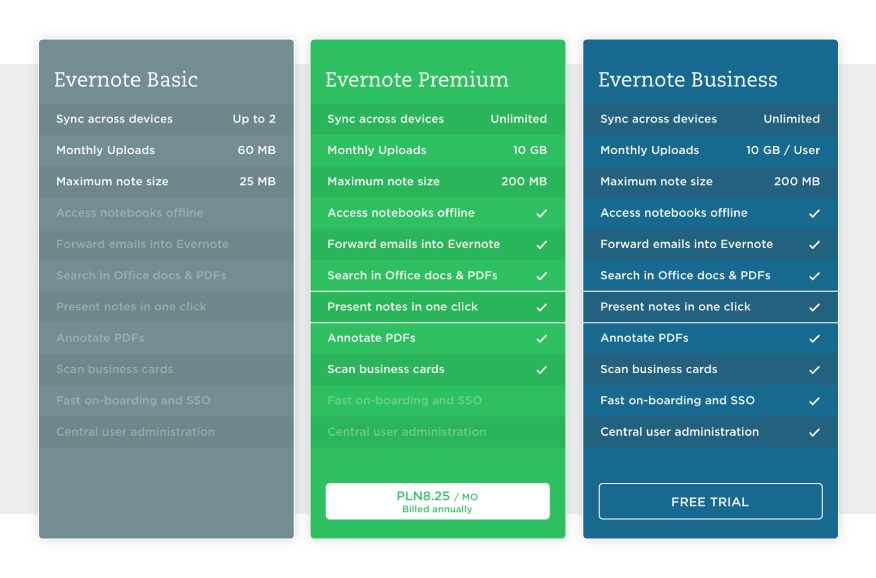Click Business 'Sync across devices' label
The height and width of the screenshot is (578, 876).
(x=659, y=119)
